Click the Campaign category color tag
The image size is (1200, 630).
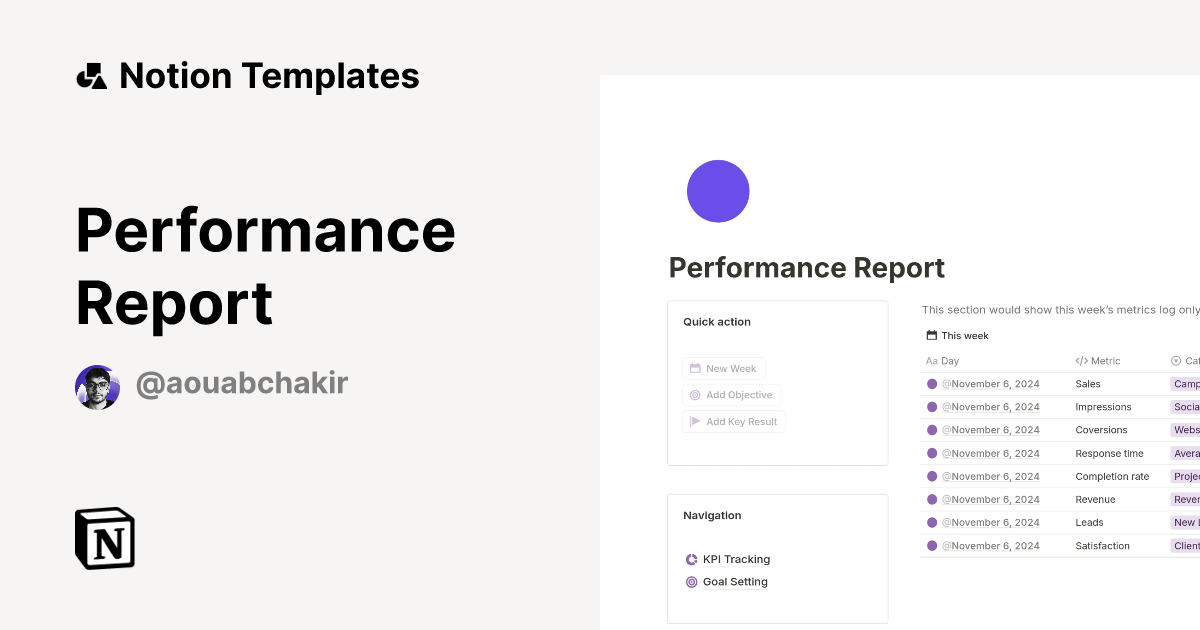pyautogui.click(x=1186, y=384)
